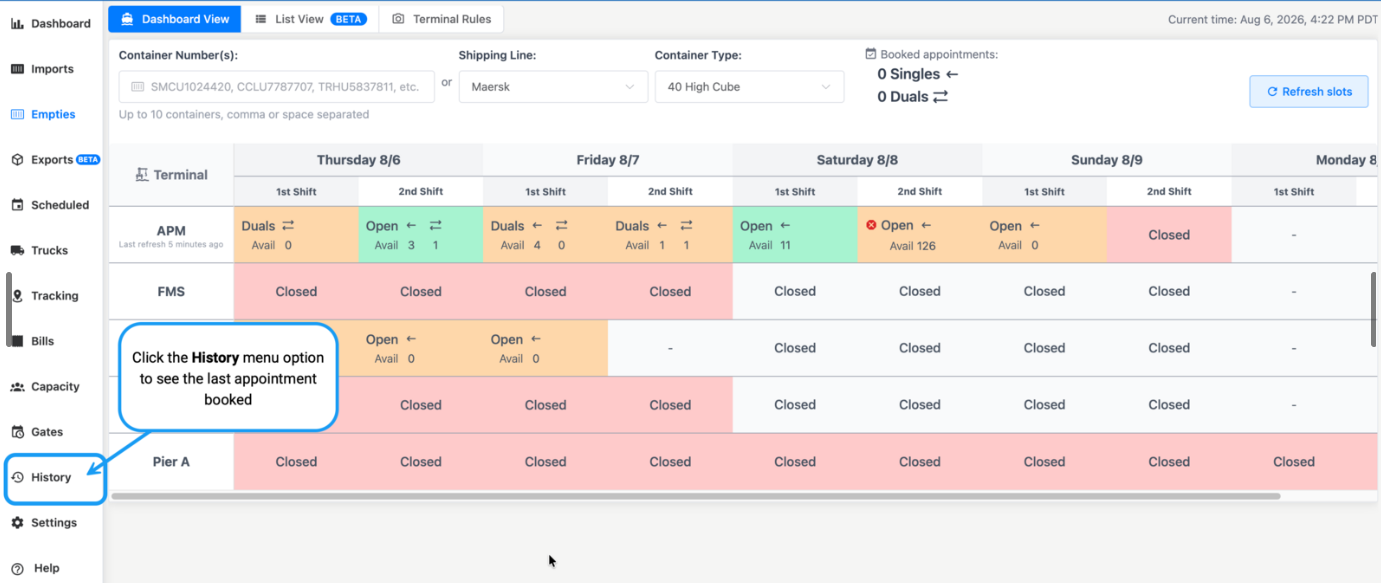Expand the Shipping Line Maersk dropdown

[553, 87]
